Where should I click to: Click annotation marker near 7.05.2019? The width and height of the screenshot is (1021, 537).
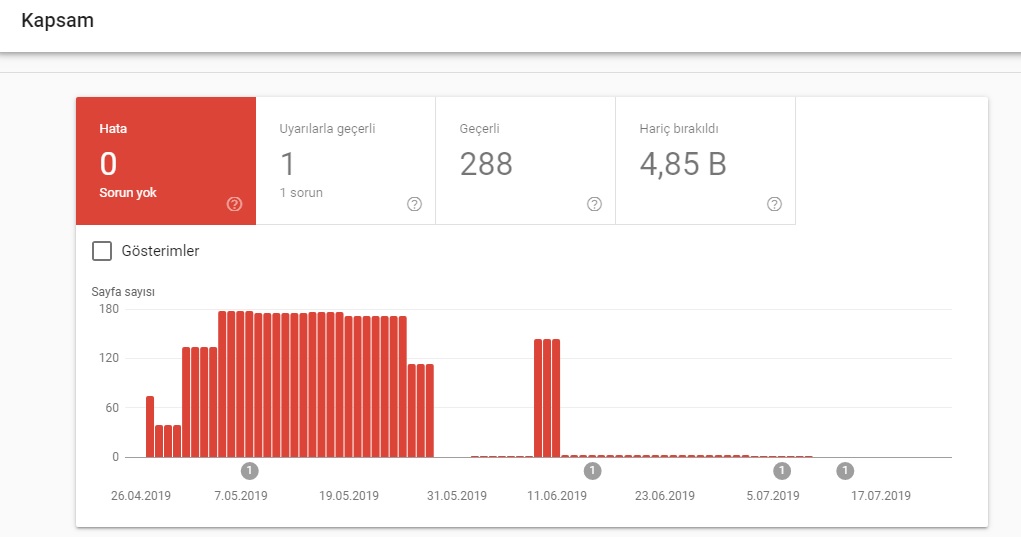(249, 471)
